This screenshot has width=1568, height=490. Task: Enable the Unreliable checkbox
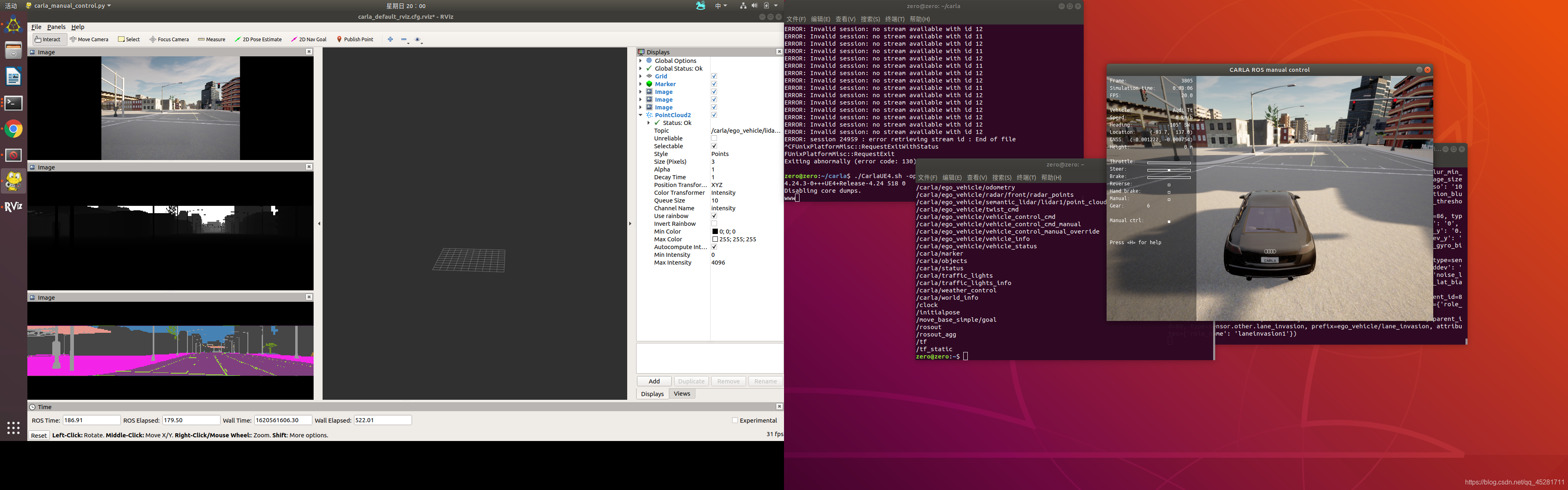click(x=714, y=138)
